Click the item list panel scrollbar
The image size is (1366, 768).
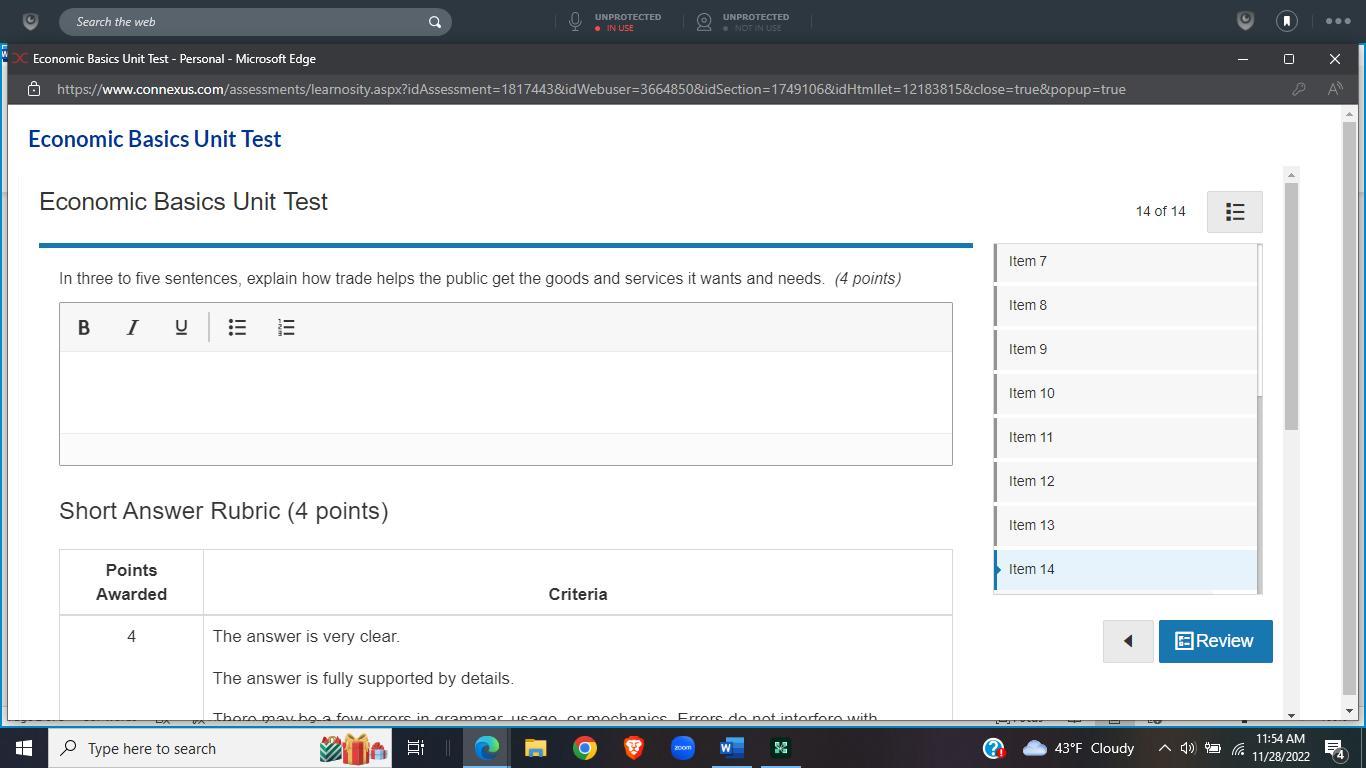(x=1260, y=320)
